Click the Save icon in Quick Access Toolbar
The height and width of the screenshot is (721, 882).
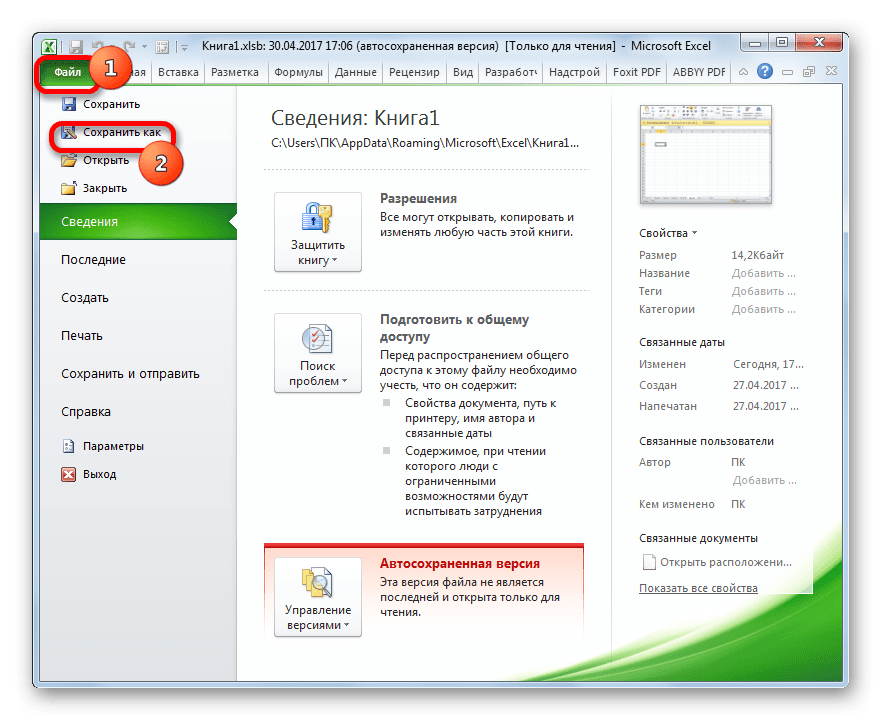[x=76, y=47]
